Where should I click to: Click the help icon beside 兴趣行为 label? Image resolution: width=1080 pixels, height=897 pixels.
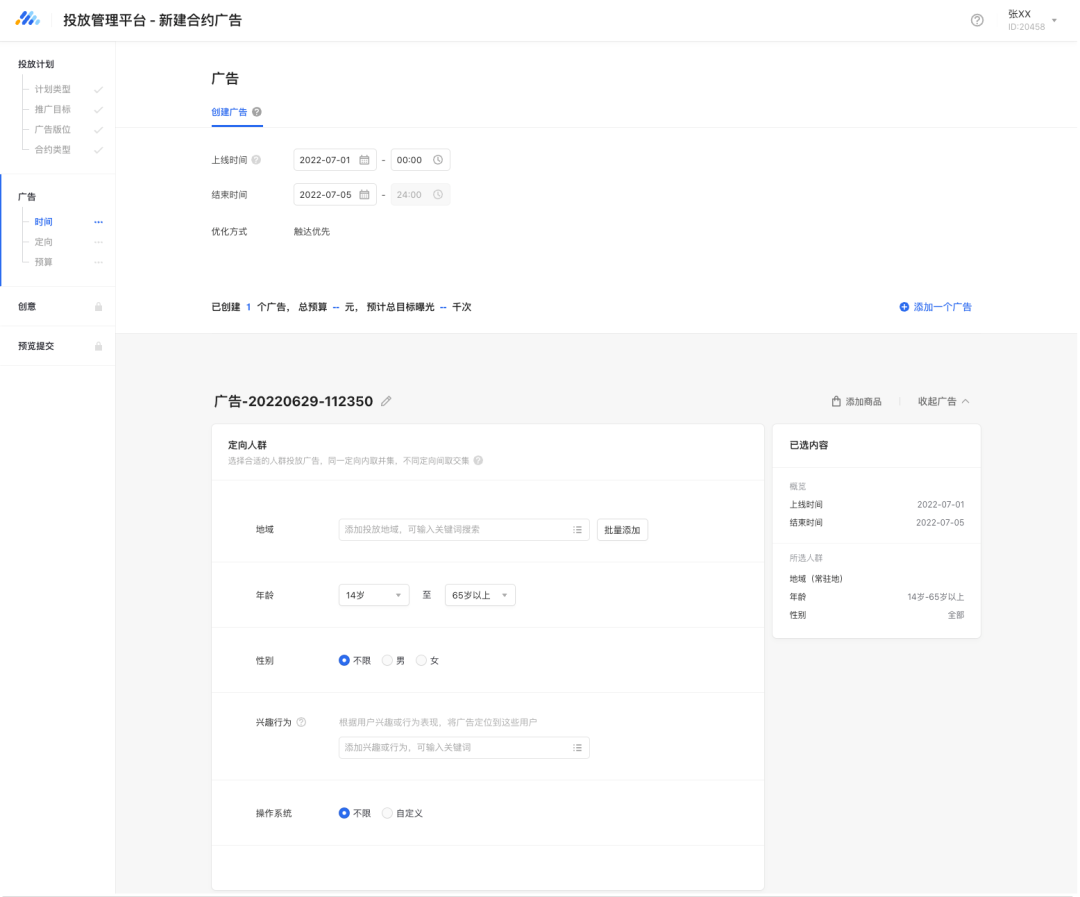coord(301,722)
